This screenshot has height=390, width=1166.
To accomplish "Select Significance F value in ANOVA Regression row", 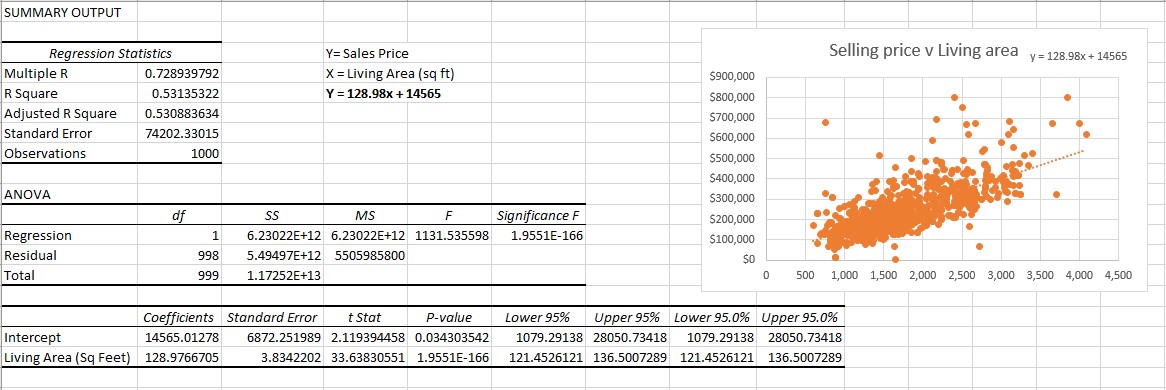I will tap(538, 236).
